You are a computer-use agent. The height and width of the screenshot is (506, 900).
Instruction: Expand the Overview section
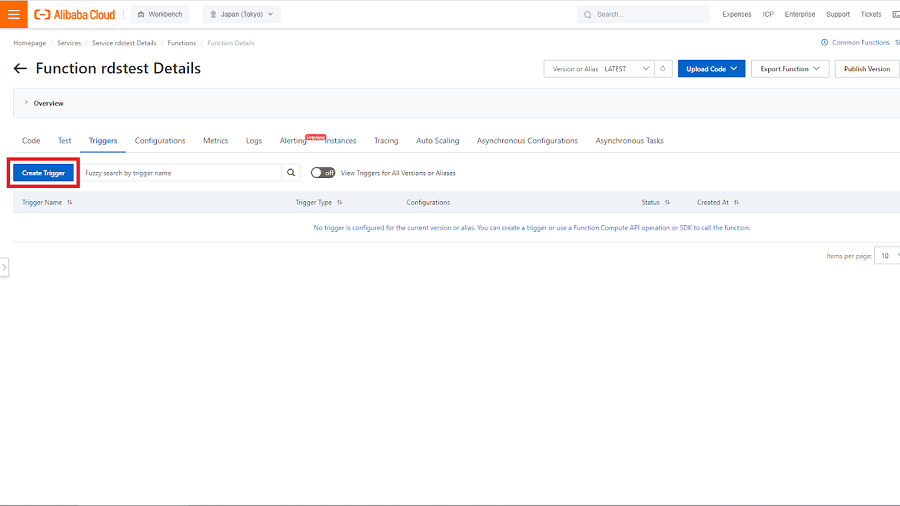pyautogui.click(x=26, y=103)
